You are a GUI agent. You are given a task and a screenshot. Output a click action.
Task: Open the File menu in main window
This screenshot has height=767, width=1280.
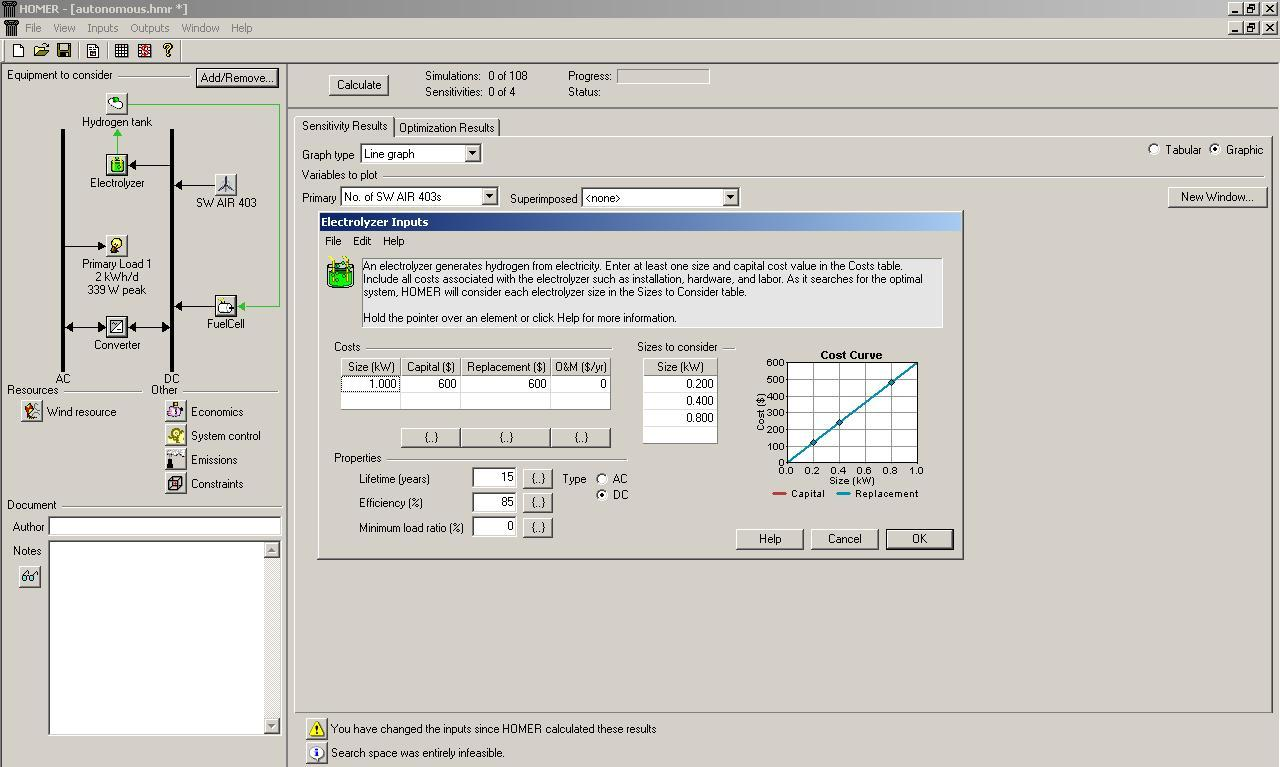tap(33, 28)
